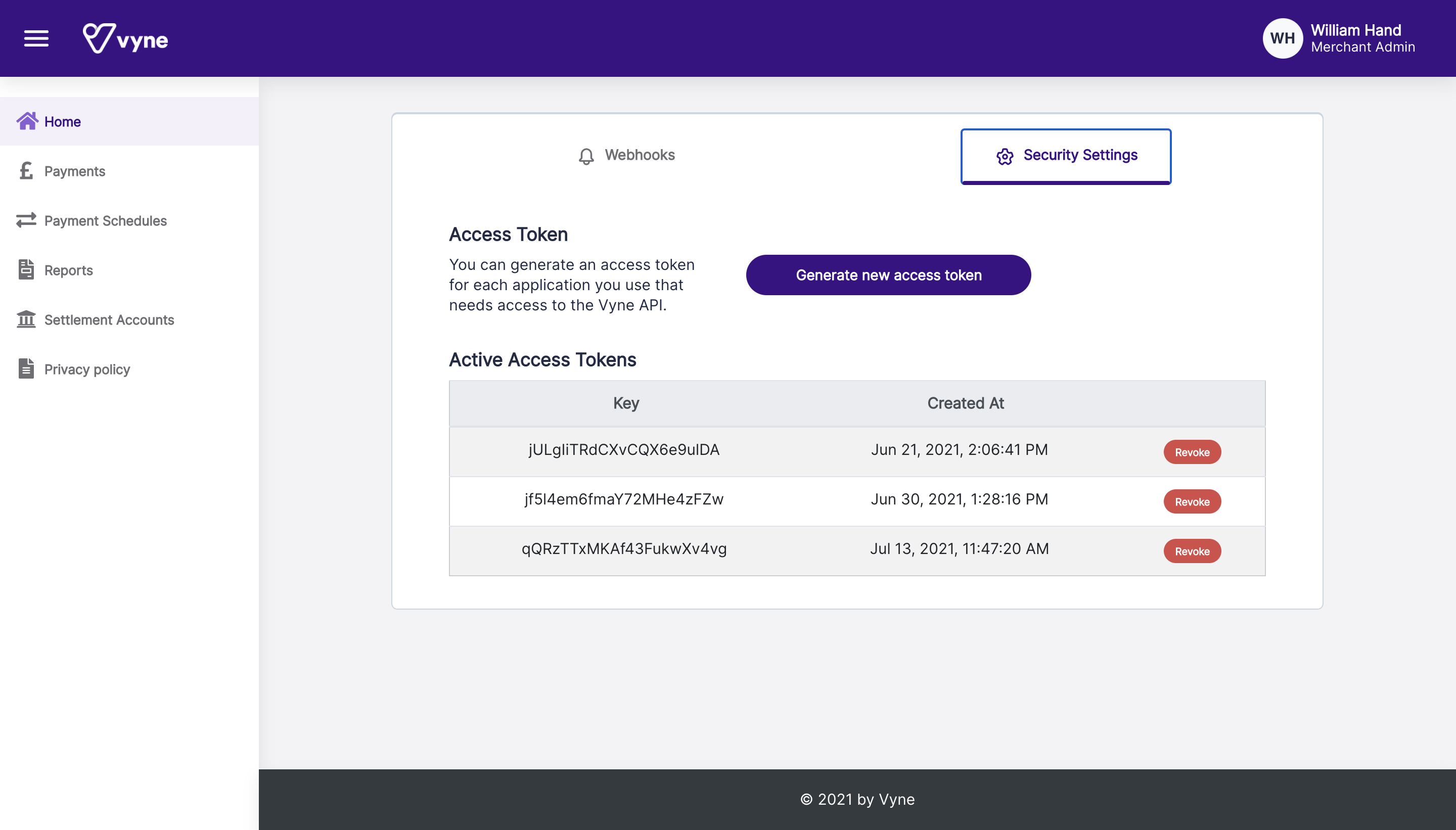This screenshot has height=830, width=1456.
Task: Click the Vyne logo
Action: coord(125,39)
